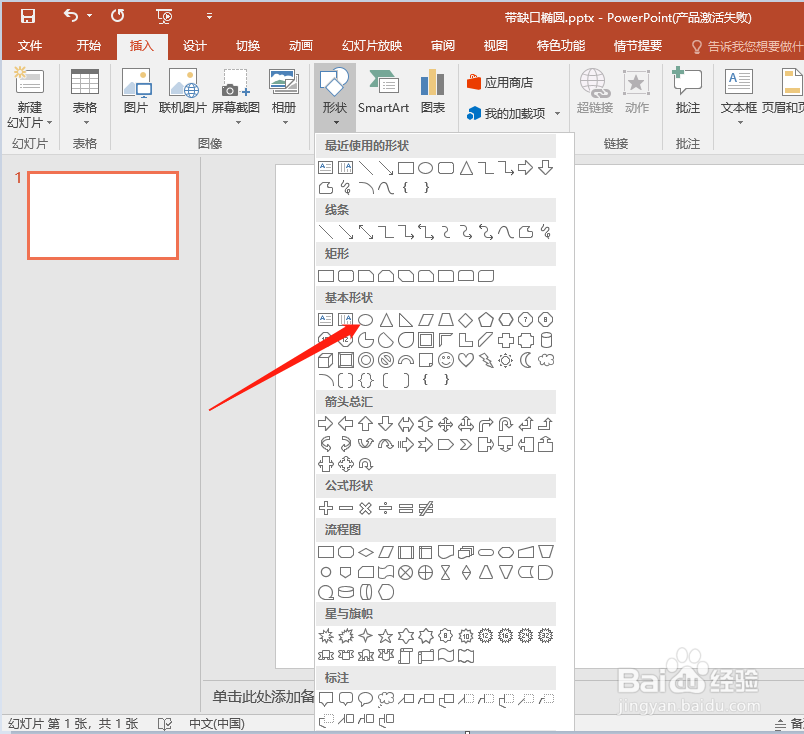Select the 5-point star under 星与旗帜
Screen dimensions: 804x734
[386, 636]
